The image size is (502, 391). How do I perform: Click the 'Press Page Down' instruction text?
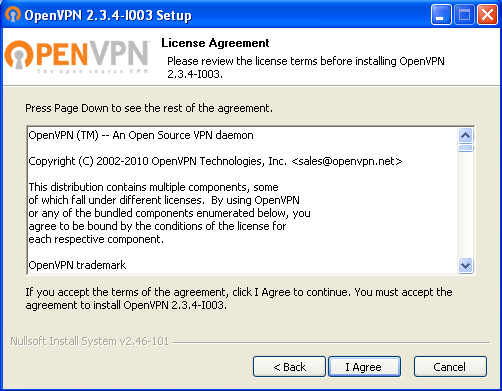pyautogui.click(x=149, y=108)
